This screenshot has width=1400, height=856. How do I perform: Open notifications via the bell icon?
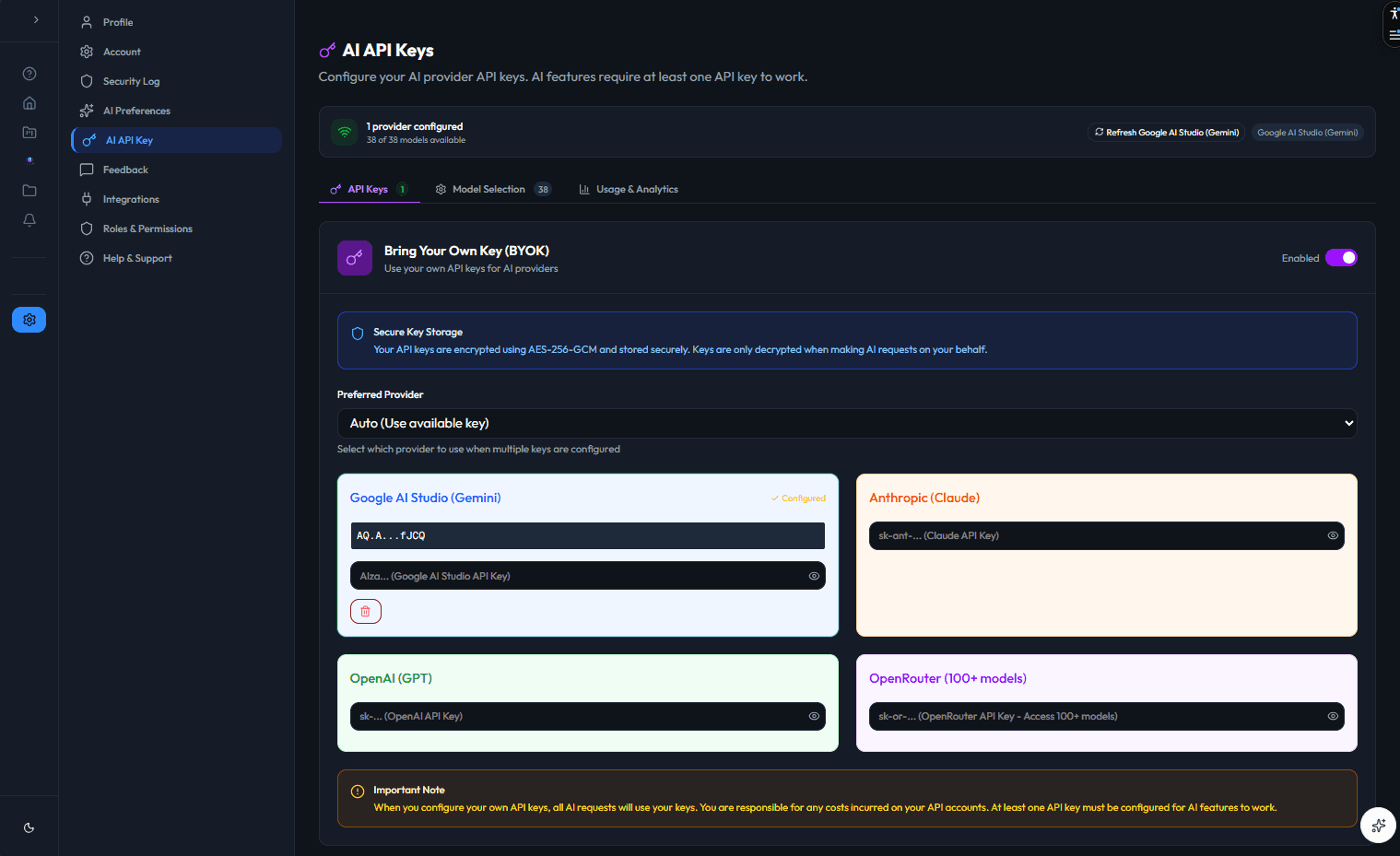[x=29, y=220]
